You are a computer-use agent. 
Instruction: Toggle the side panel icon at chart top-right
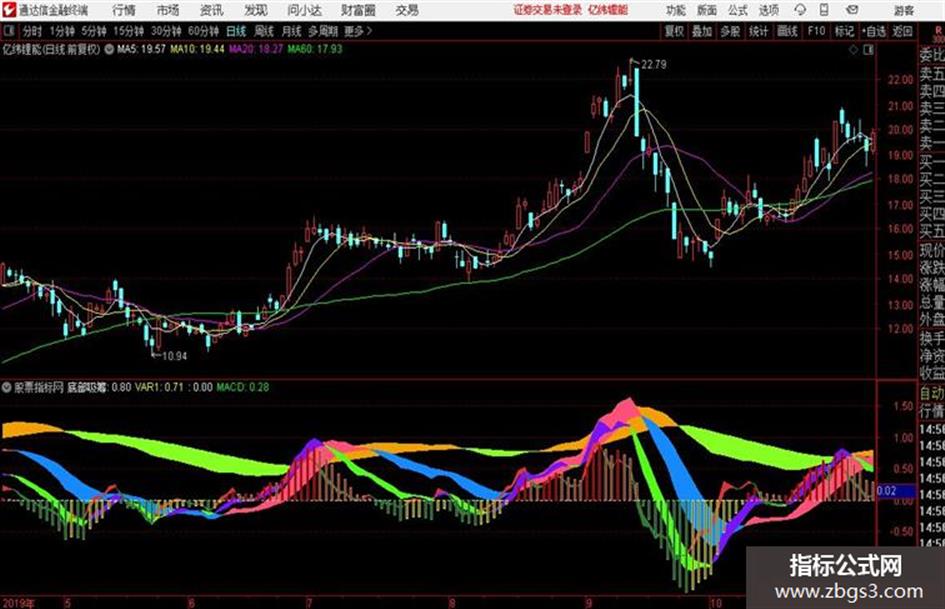click(868, 50)
